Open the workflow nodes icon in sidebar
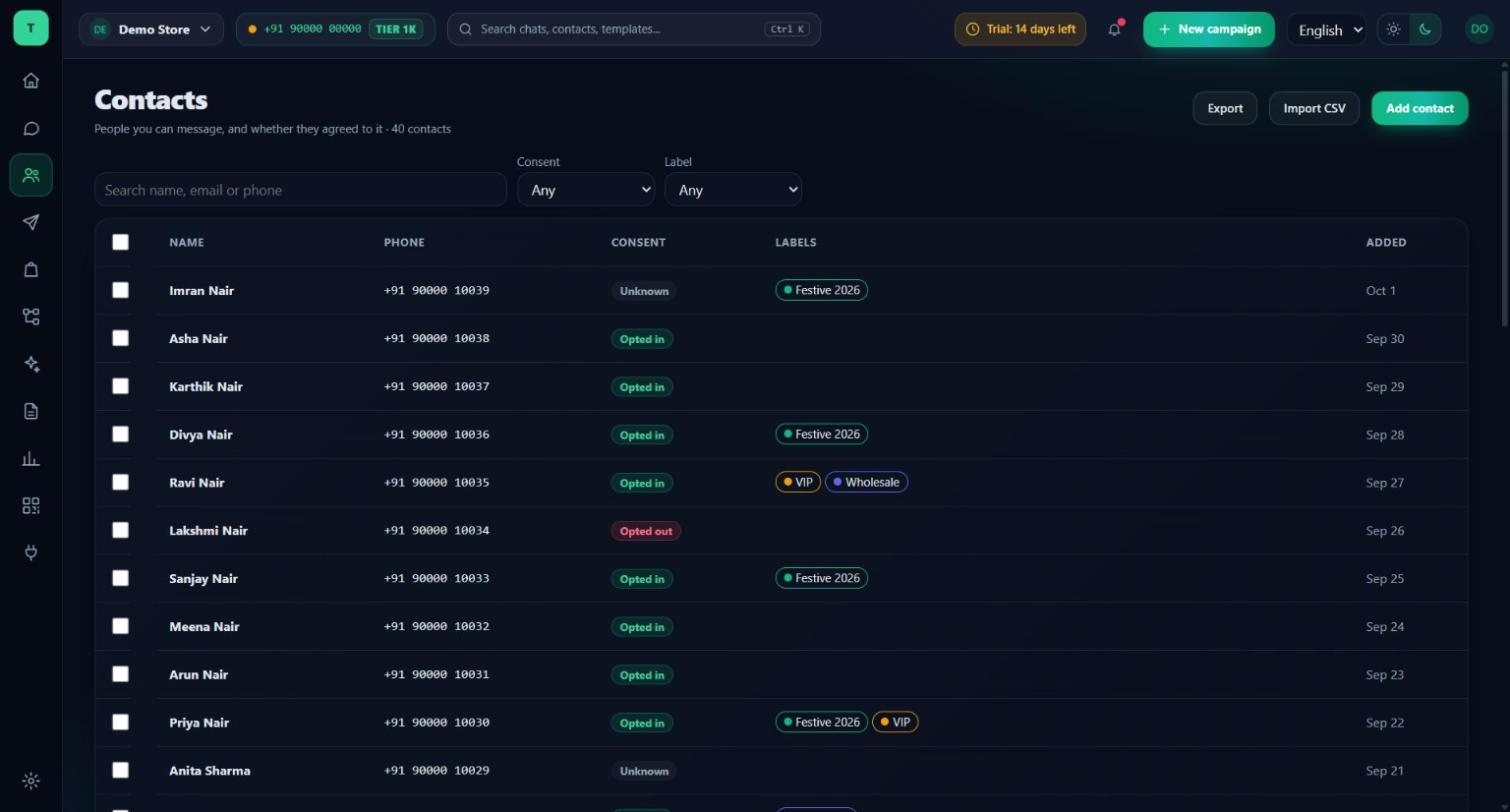The width and height of the screenshot is (1510, 812). 31,316
